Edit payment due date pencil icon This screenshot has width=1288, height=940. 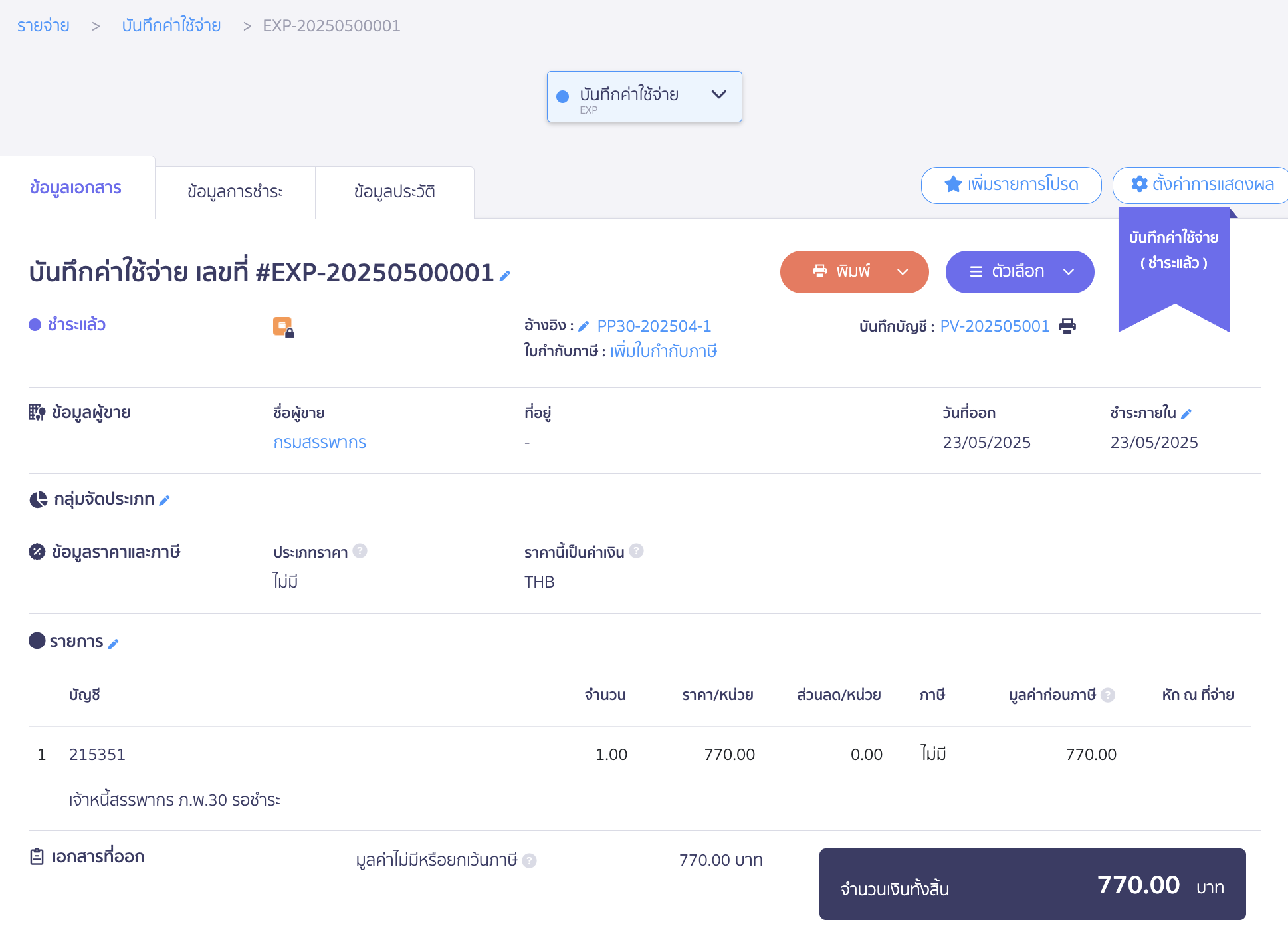coord(1186,413)
